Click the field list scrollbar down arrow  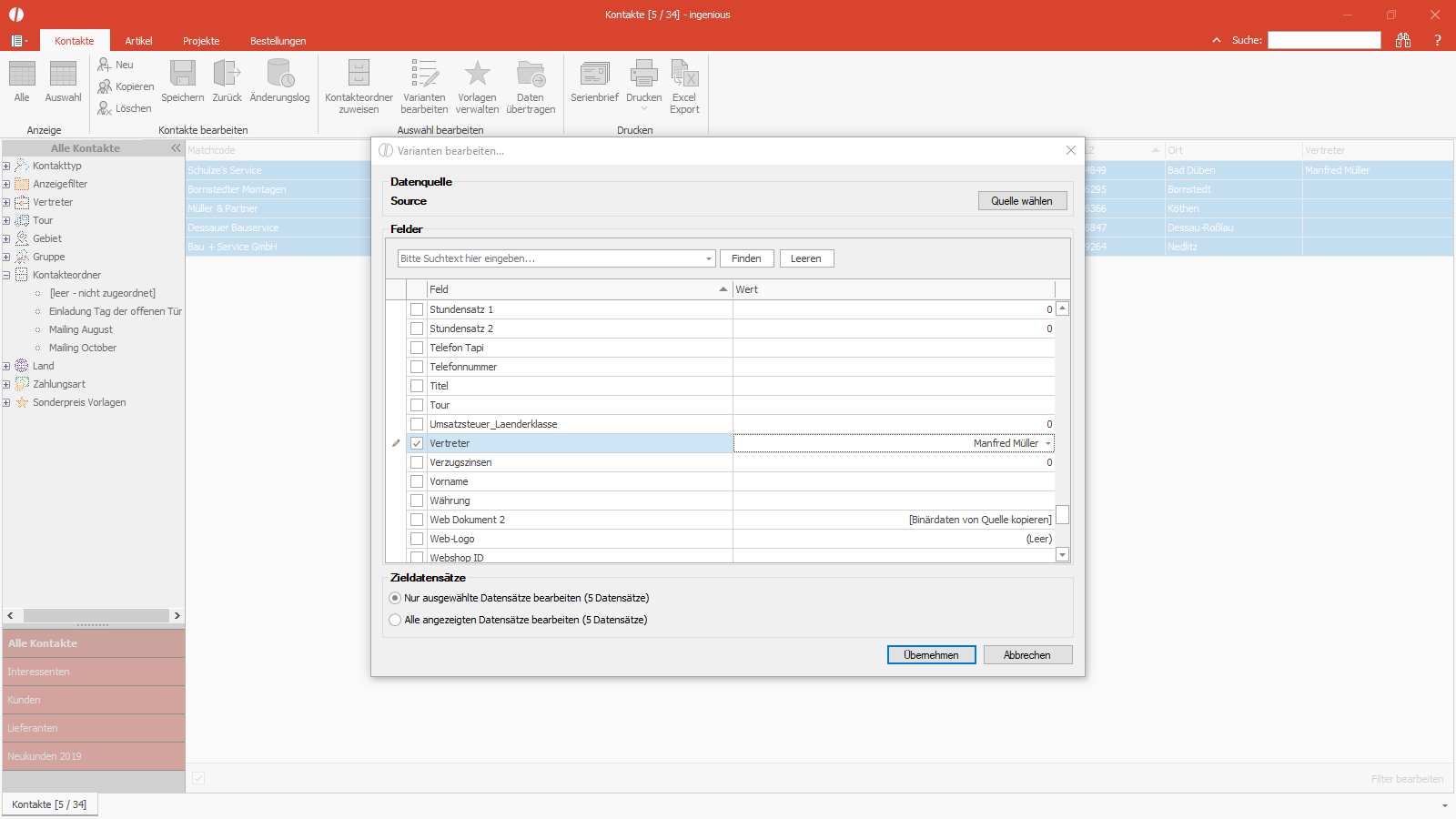[1062, 555]
